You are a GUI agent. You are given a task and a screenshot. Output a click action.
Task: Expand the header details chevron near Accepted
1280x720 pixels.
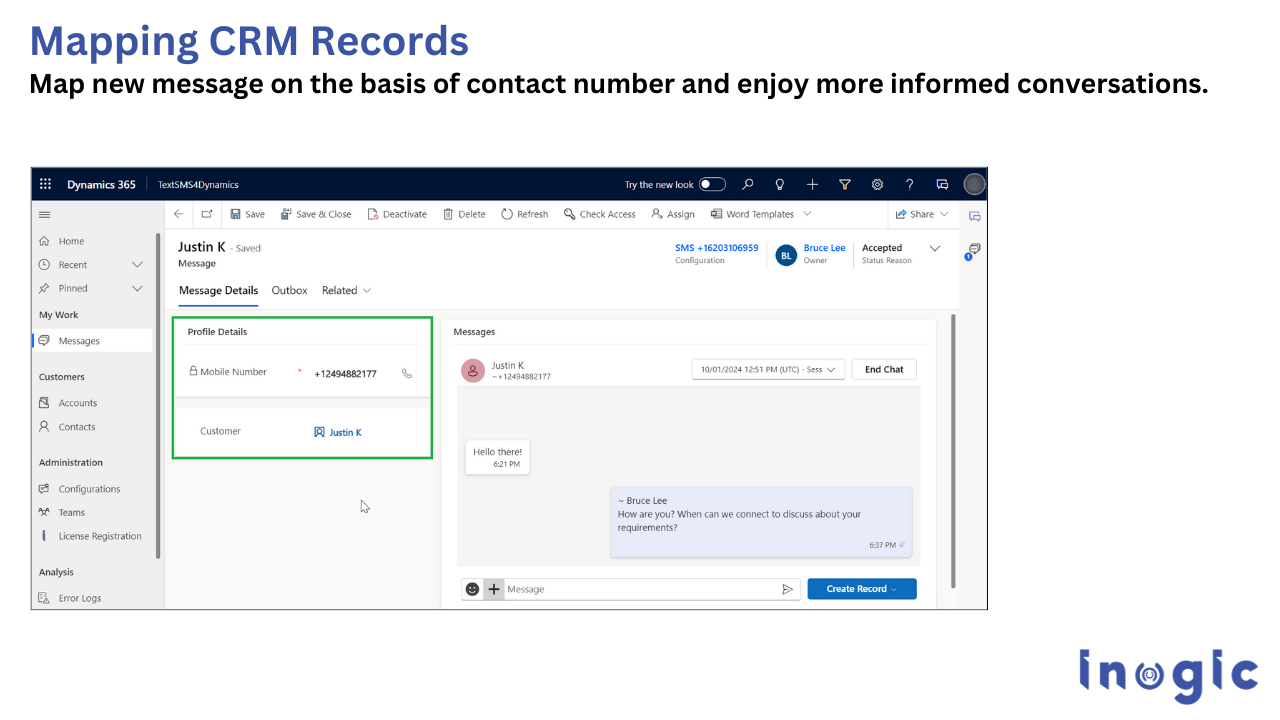[935, 248]
